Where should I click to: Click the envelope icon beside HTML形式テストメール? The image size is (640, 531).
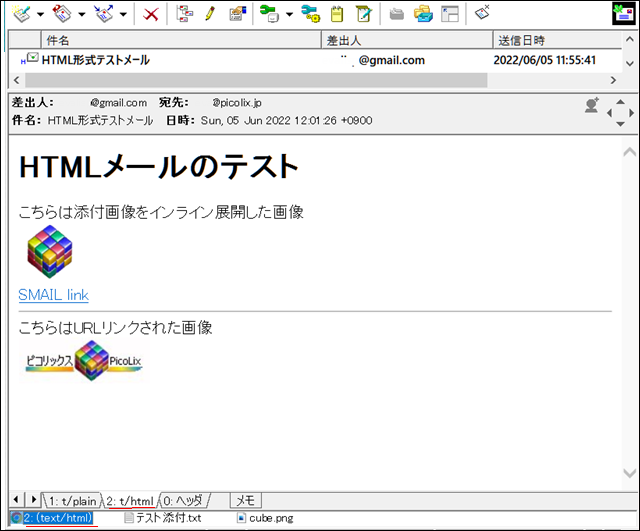coord(33,58)
